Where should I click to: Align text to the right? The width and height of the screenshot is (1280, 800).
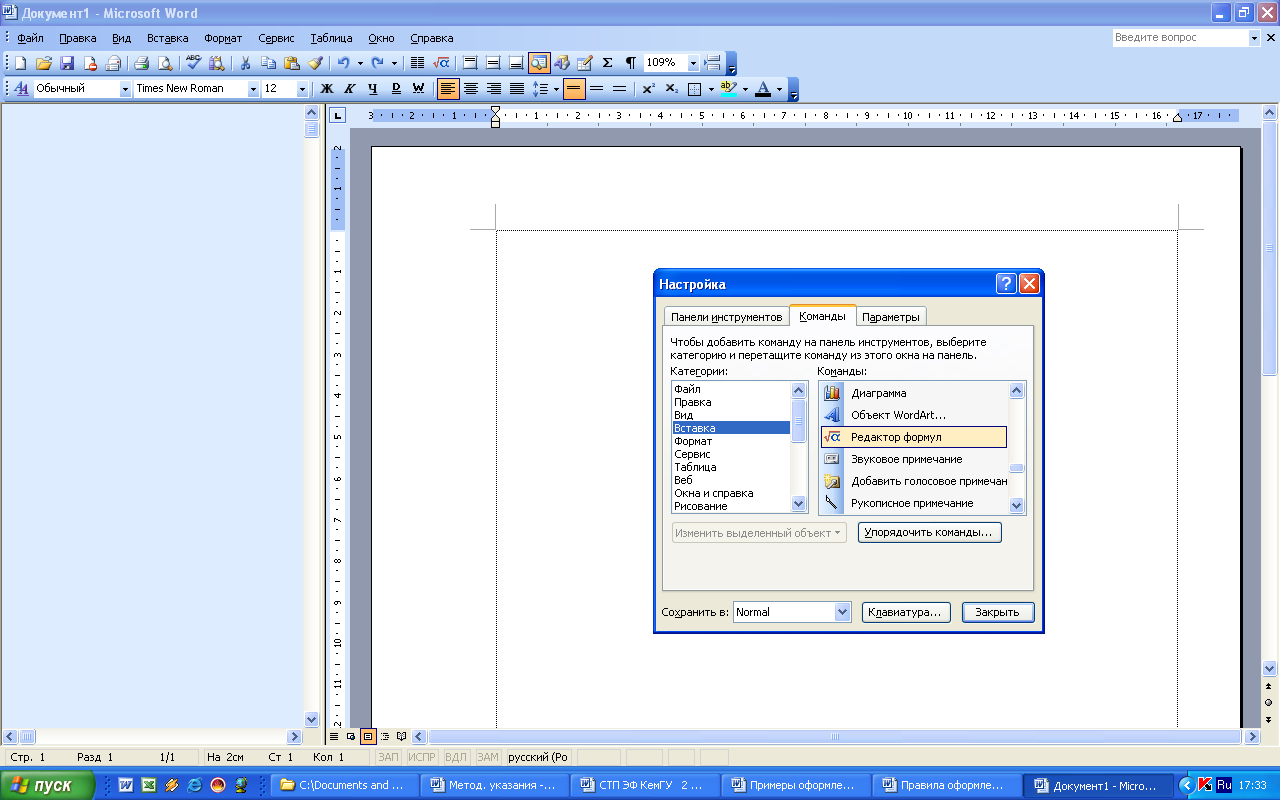[494, 89]
